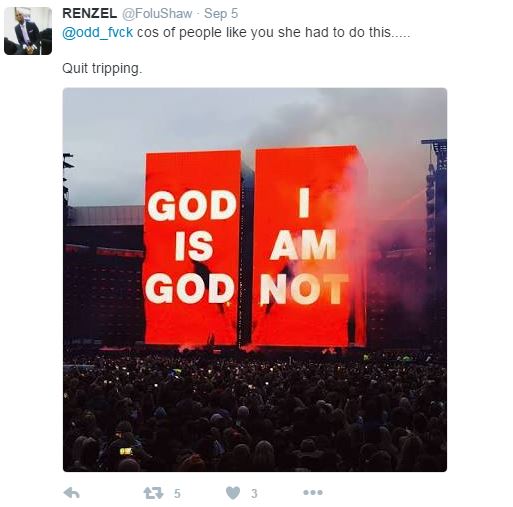Visit the mentioned @odd_fvck profile
This screenshot has height=507, width=513.
tap(97, 33)
